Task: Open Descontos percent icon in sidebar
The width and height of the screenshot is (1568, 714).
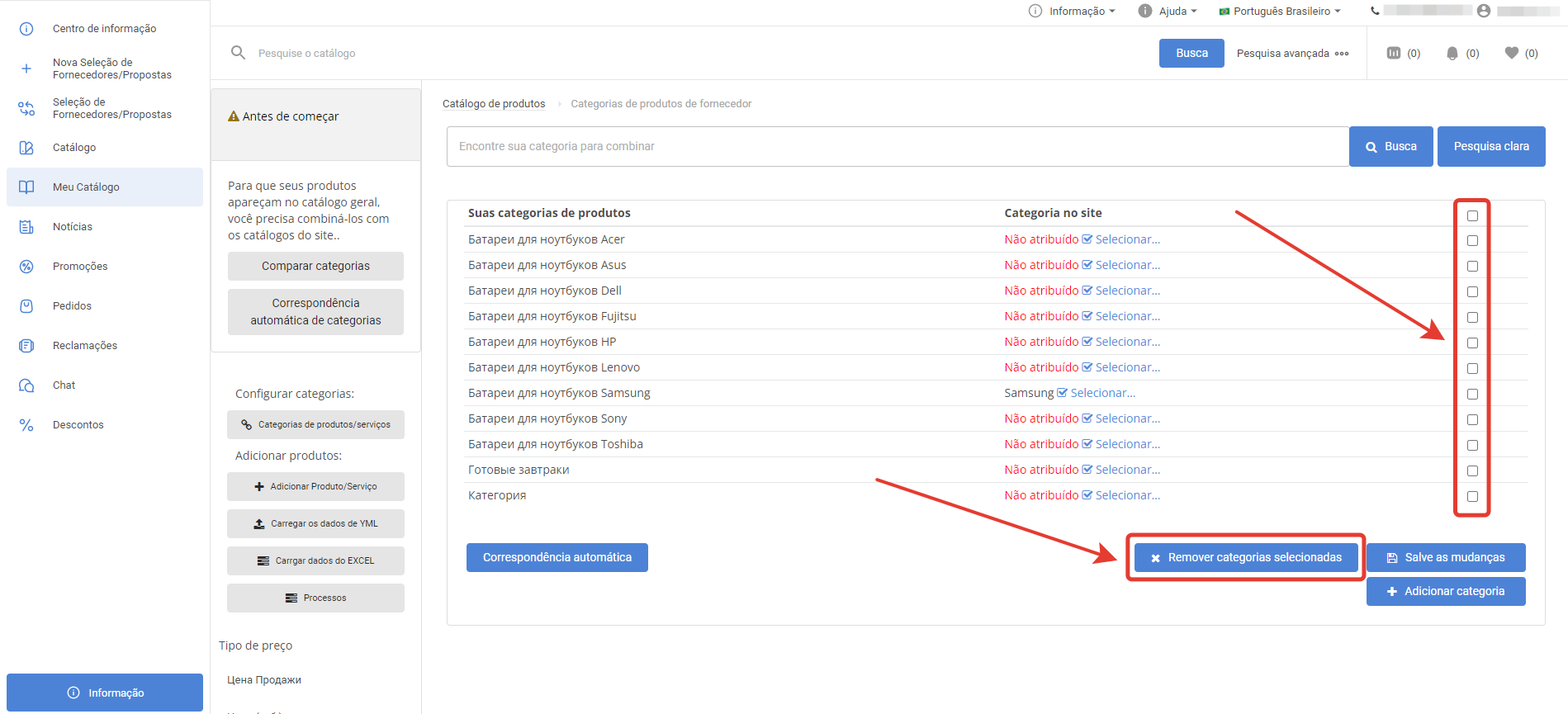Action: pyautogui.click(x=26, y=425)
